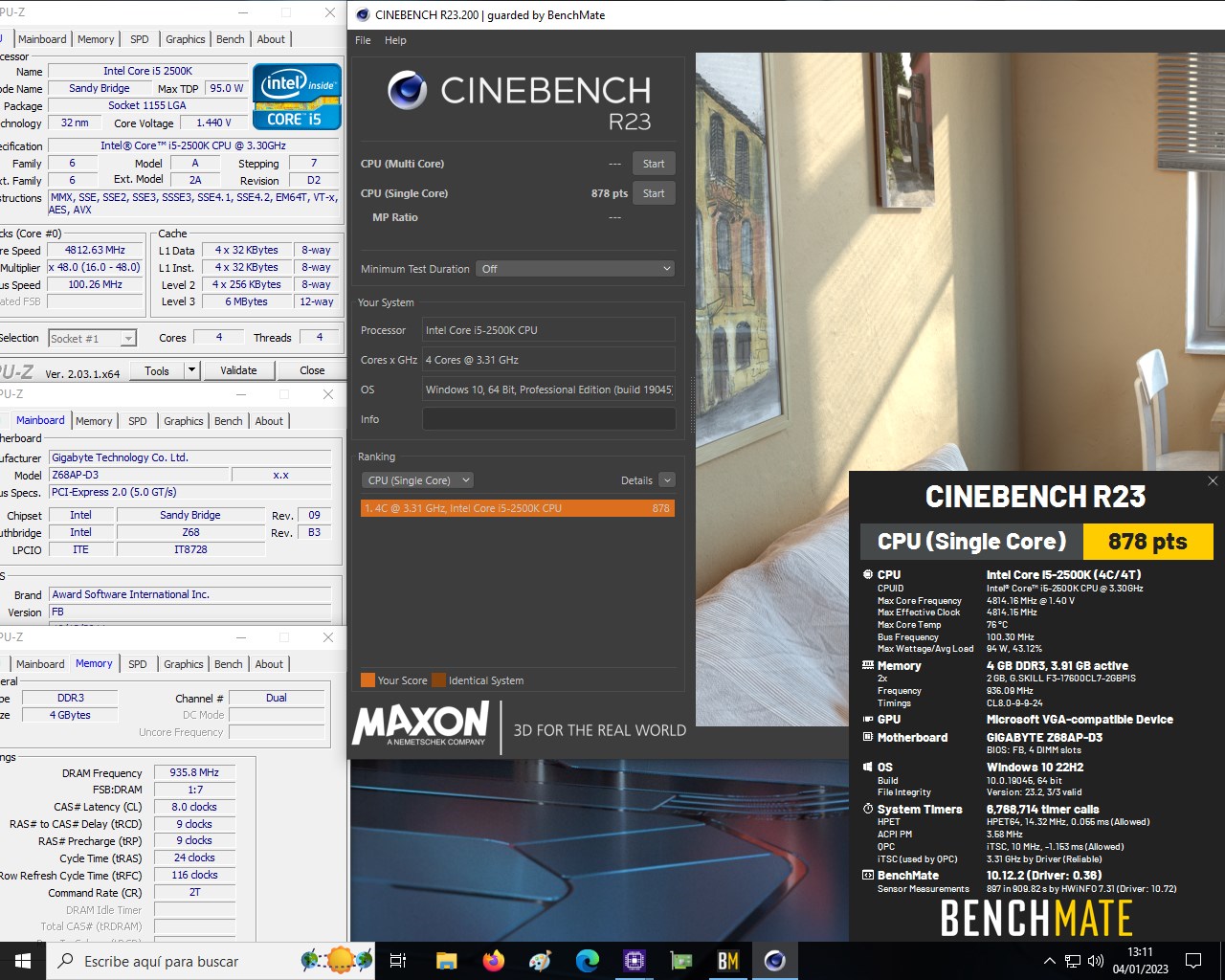Viewport: 1225px width, 980px height.
Task: Click the orange Your Score legend swatch
Action: tap(367, 680)
